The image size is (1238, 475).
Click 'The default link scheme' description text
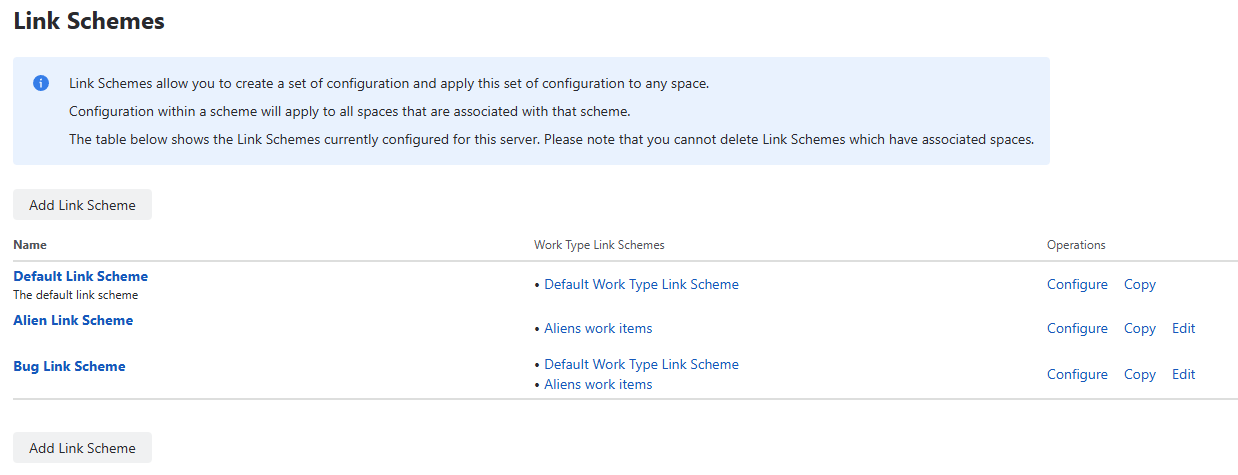coord(76,295)
